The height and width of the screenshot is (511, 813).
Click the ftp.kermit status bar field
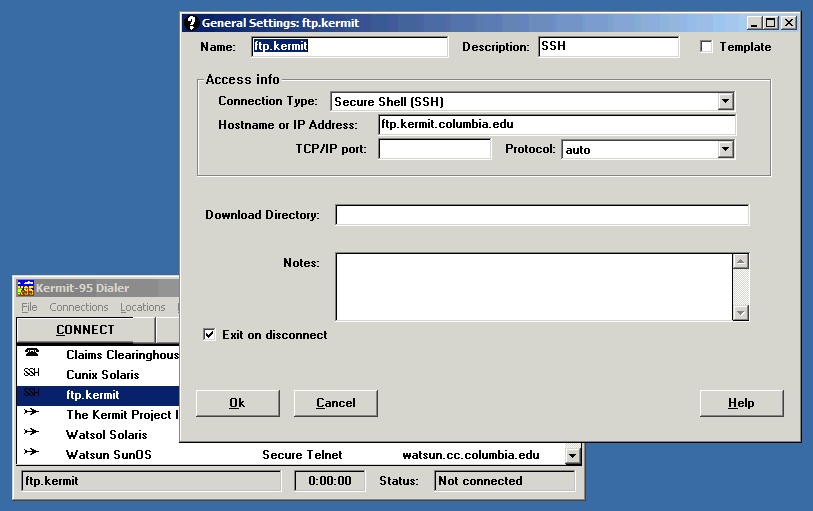coord(151,481)
